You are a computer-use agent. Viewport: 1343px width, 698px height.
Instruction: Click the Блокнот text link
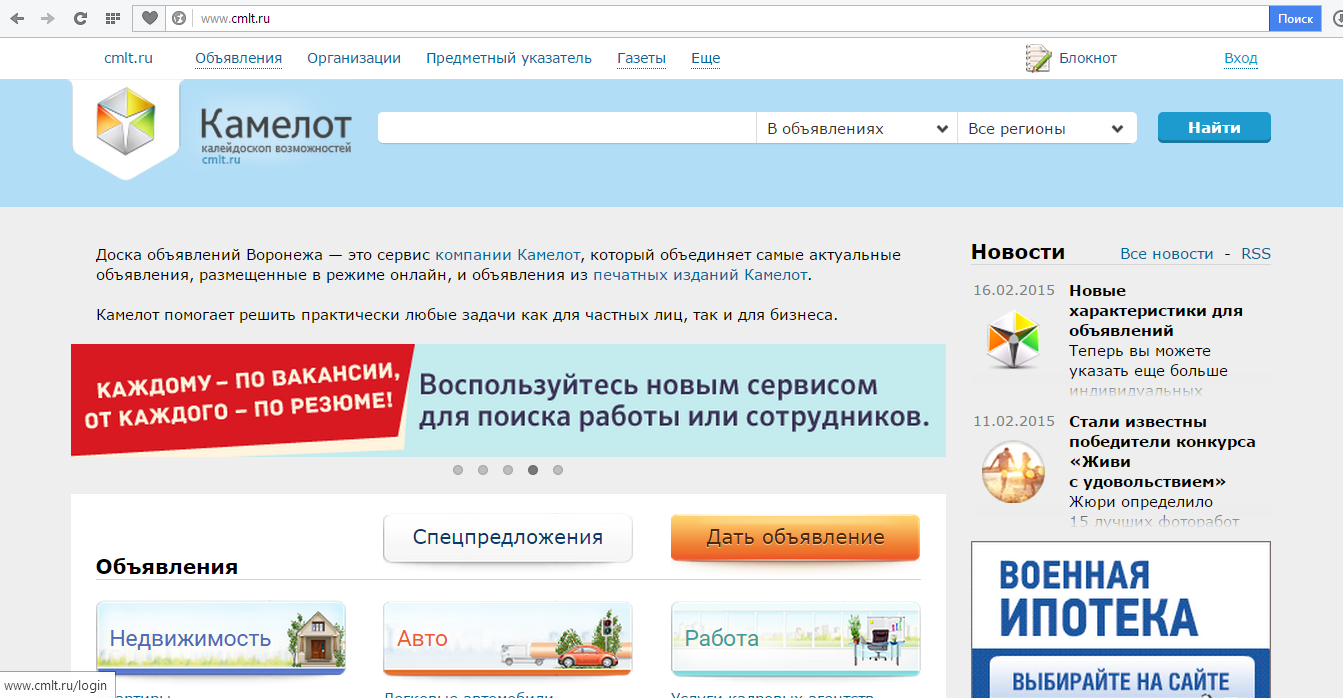coord(1088,58)
